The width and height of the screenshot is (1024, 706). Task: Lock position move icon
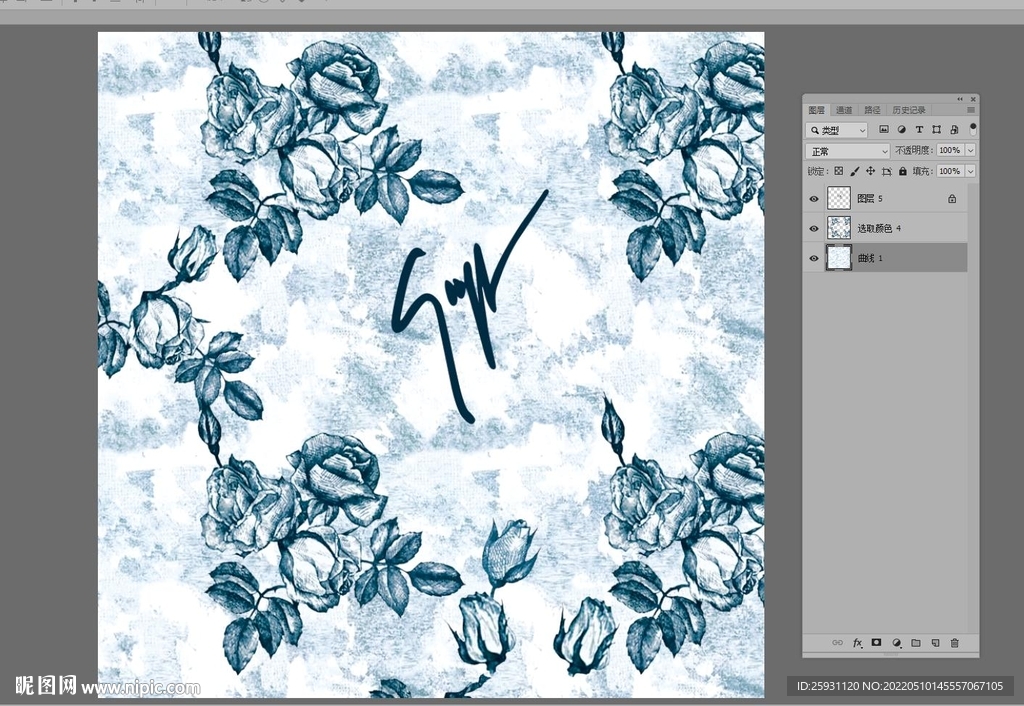(871, 171)
